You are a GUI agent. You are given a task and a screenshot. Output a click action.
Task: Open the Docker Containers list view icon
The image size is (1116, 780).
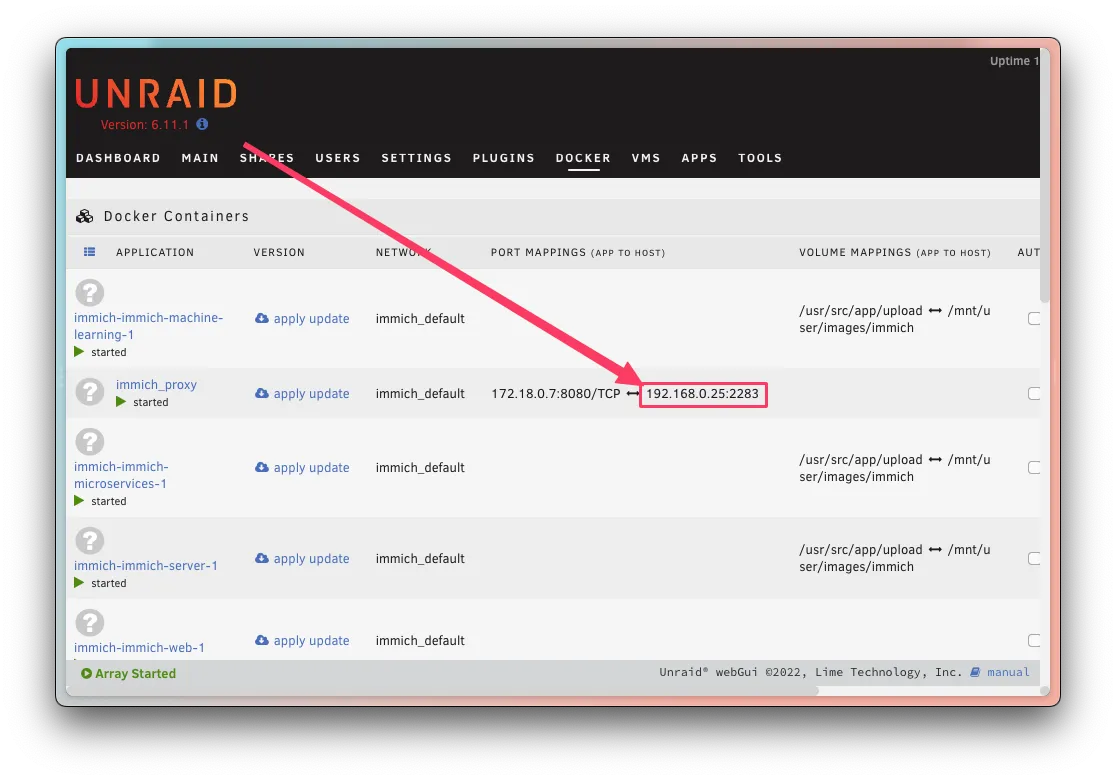89,252
